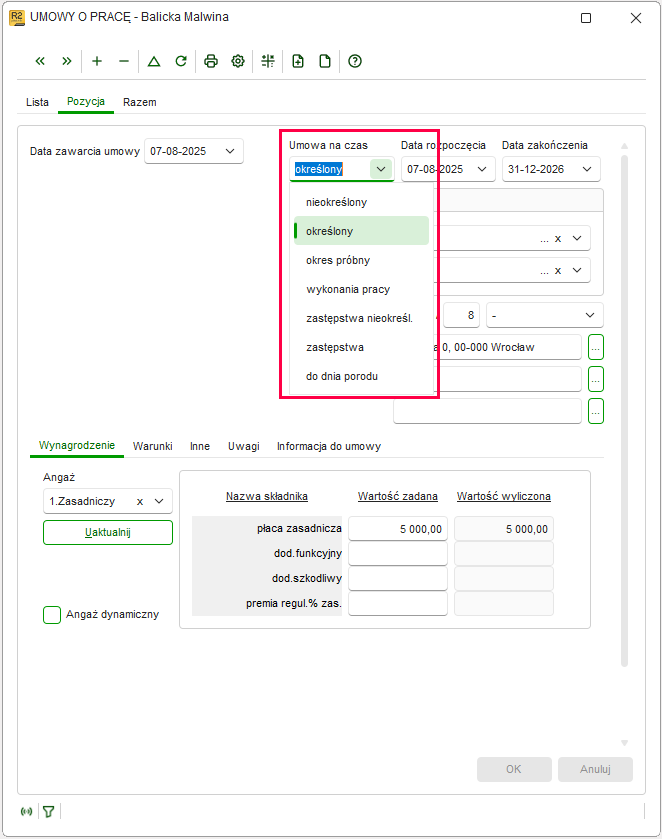Add a new contract with plus icon
The image size is (662, 839).
[x=97, y=61]
